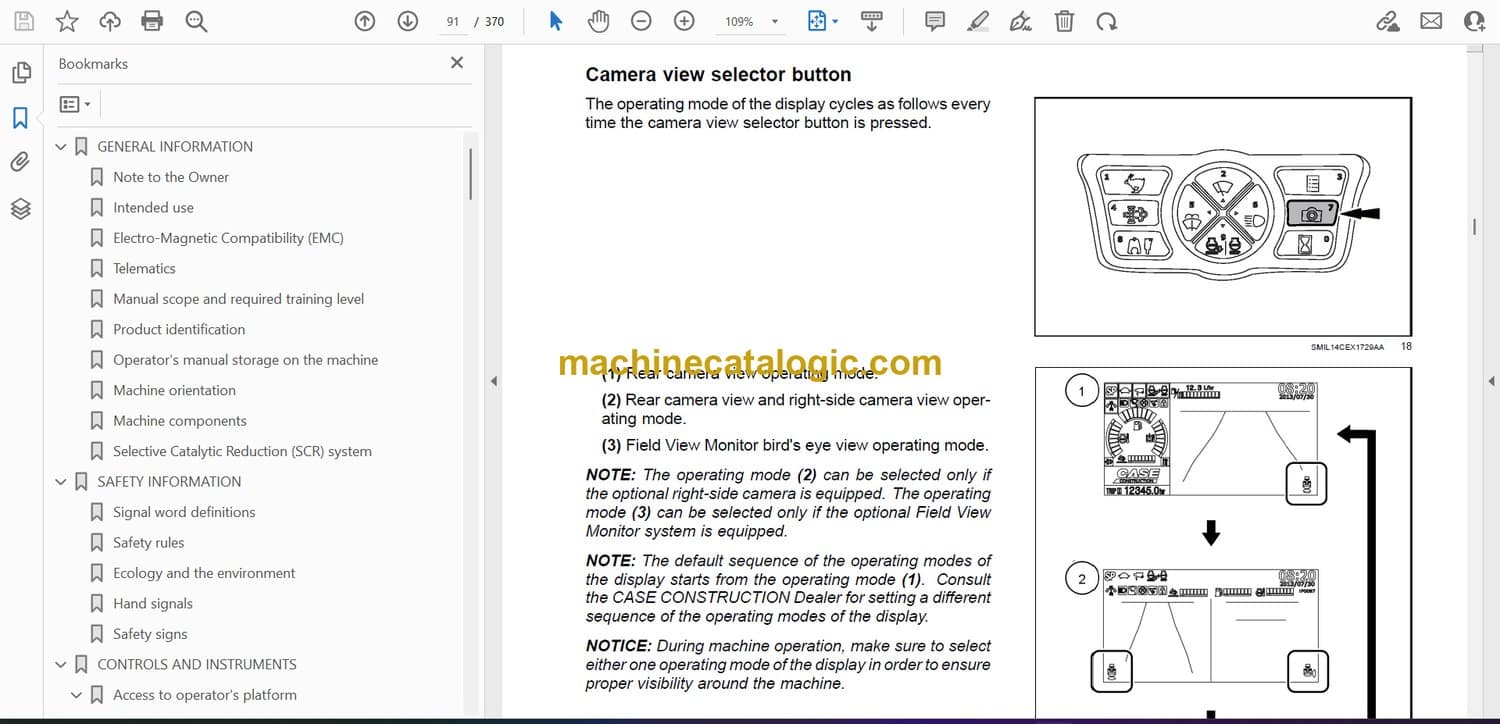The image size is (1500, 724).
Task: Go to previous page arrow
Action: point(365,21)
